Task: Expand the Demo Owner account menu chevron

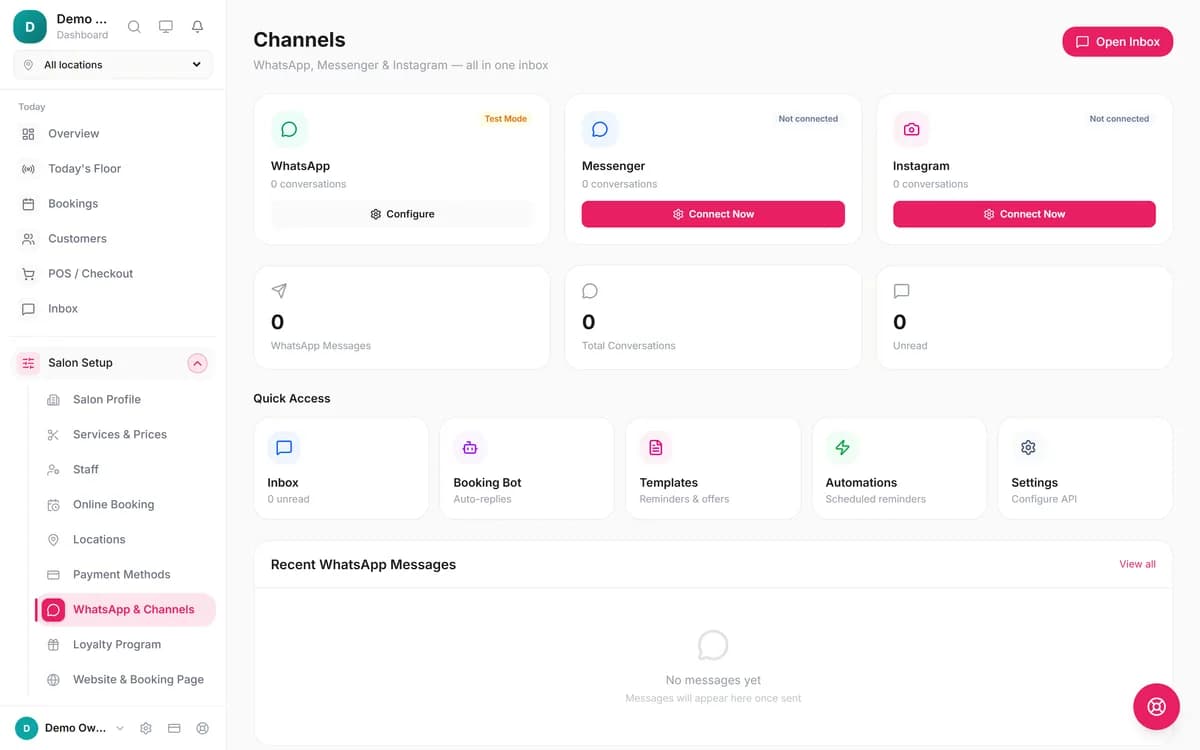Action: [120, 729]
